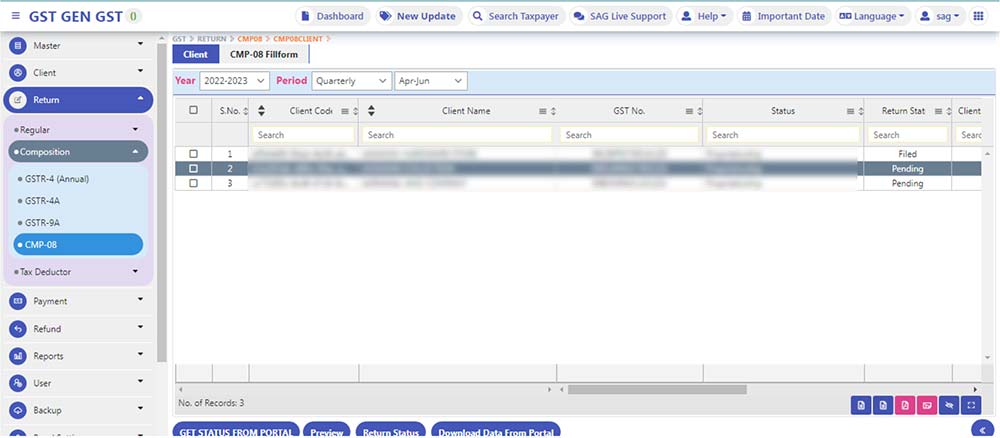Click the Client Name search field
1000x438 pixels.
(458, 135)
